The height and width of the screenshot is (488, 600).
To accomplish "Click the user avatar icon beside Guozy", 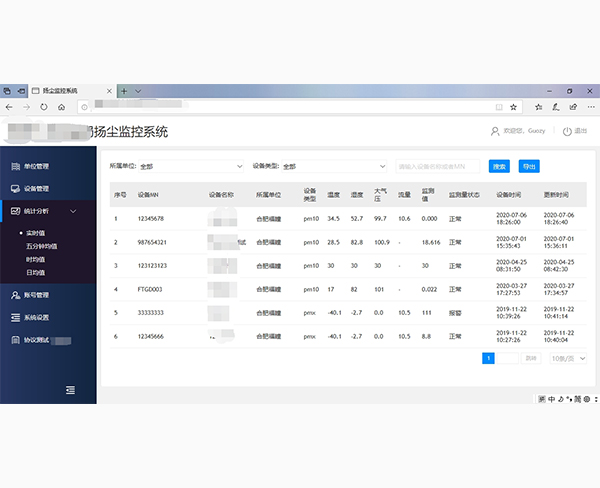I will pyautogui.click(x=495, y=131).
